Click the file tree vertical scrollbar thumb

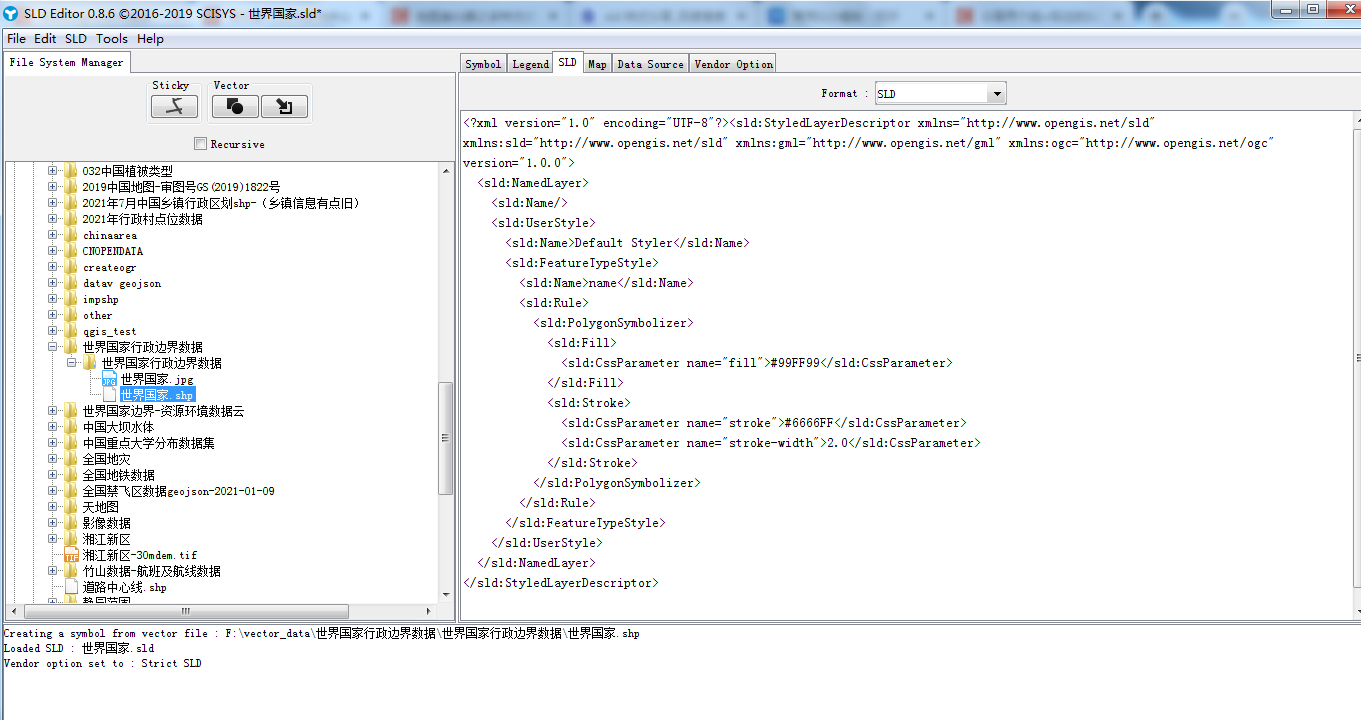click(446, 438)
